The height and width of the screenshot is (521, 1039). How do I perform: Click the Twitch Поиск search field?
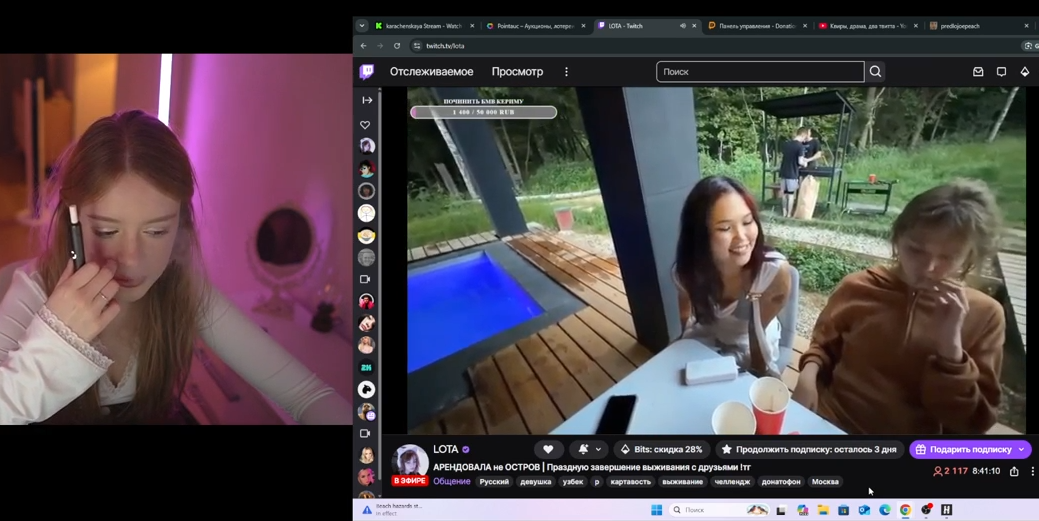pyautogui.click(x=760, y=72)
